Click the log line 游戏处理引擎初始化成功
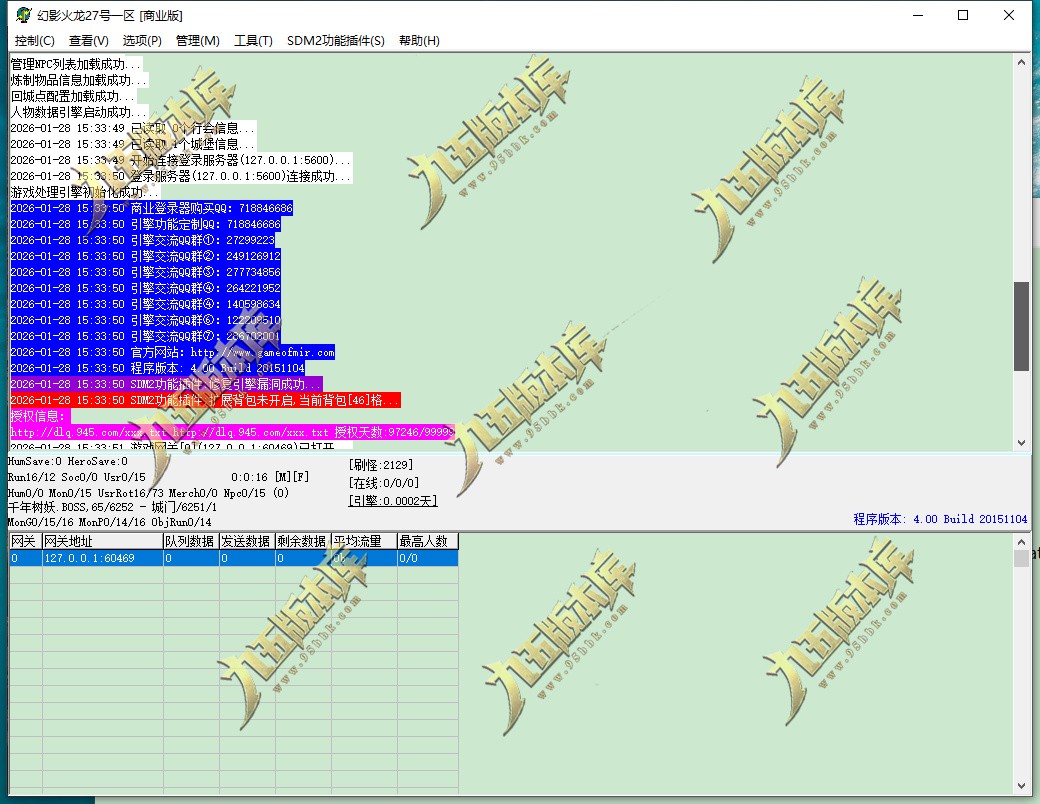 (85, 192)
